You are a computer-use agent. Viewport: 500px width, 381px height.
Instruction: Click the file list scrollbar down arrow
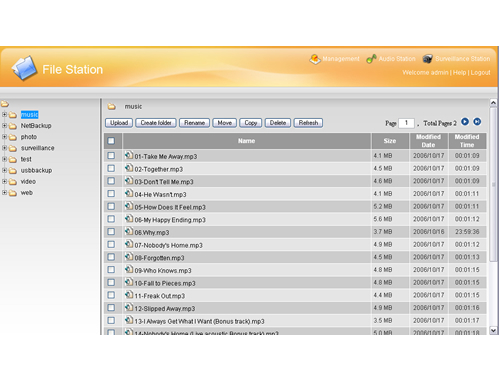point(493,330)
